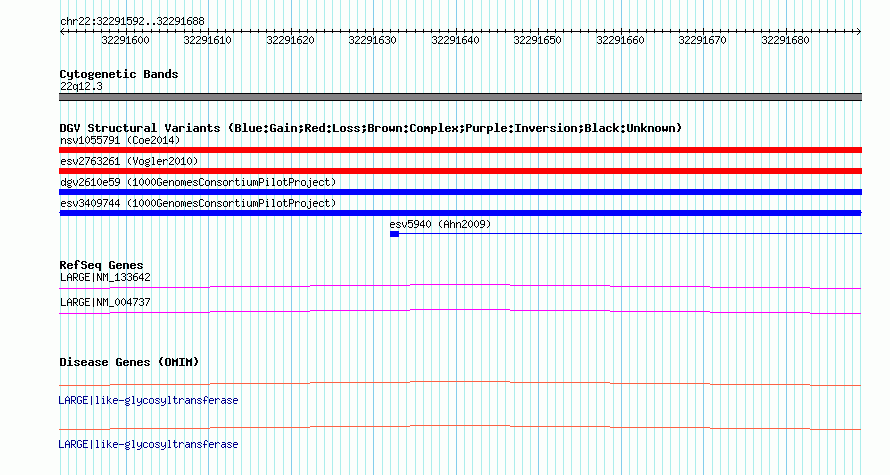Click ruler tick label 32291650

point(538,40)
